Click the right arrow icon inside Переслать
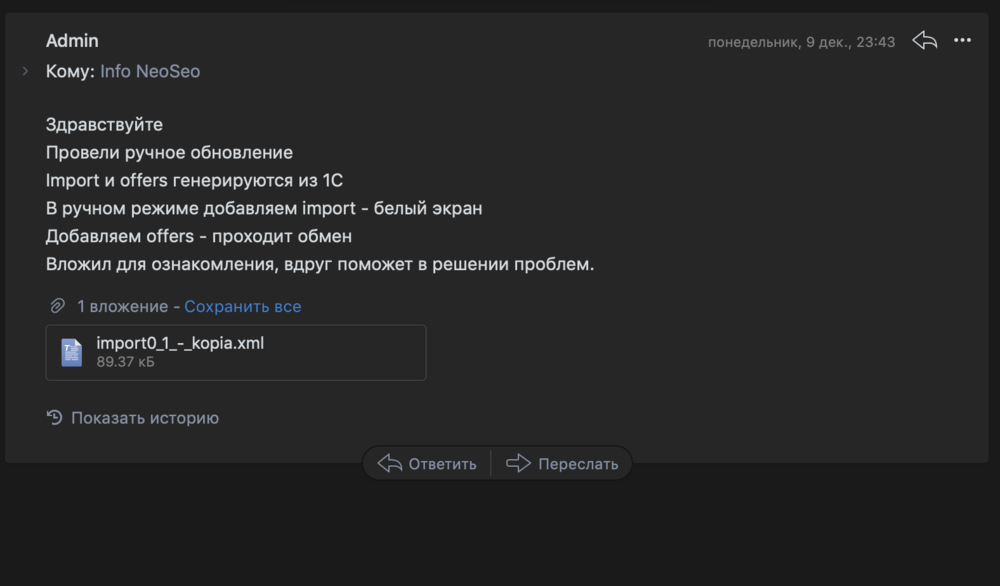Screen dimensions: 1000x586 coord(518,464)
